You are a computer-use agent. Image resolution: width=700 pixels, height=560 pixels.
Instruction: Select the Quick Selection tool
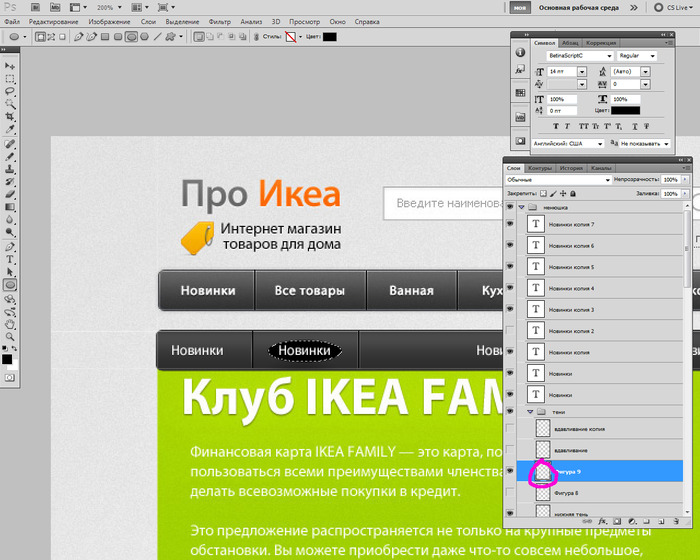pyautogui.click(x=10, y=104)
